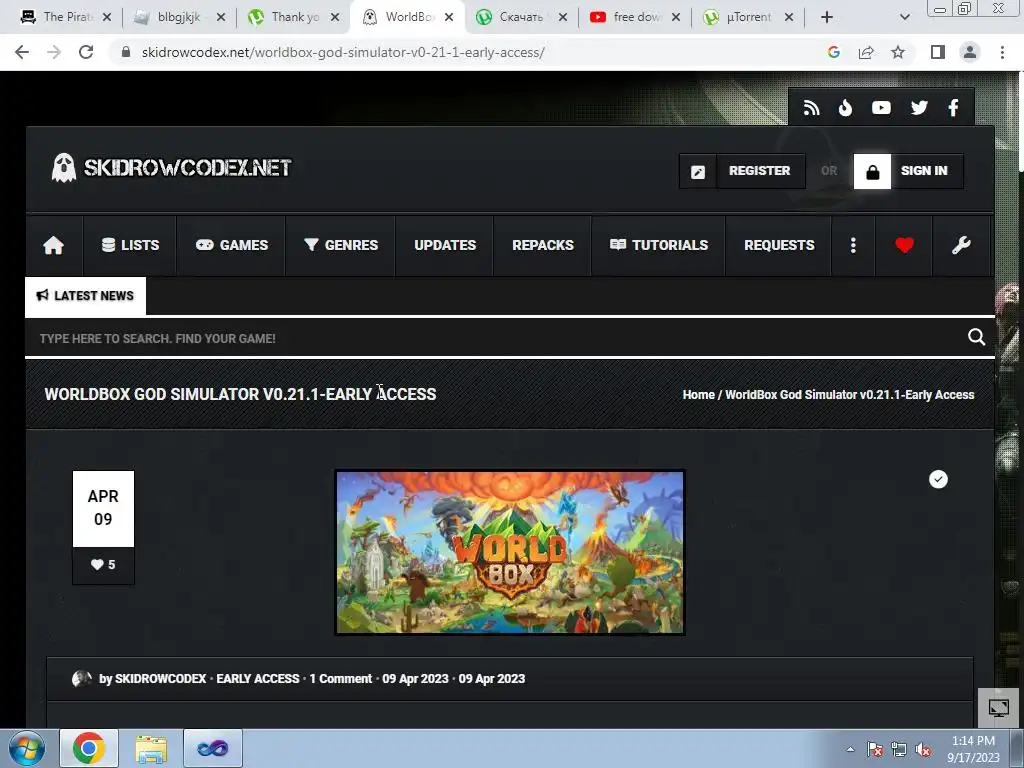Image resolution: width=1024 pixels, height=768 pixels.
Task: Open the YouTube social icon
Action: [x=881, y=108]
